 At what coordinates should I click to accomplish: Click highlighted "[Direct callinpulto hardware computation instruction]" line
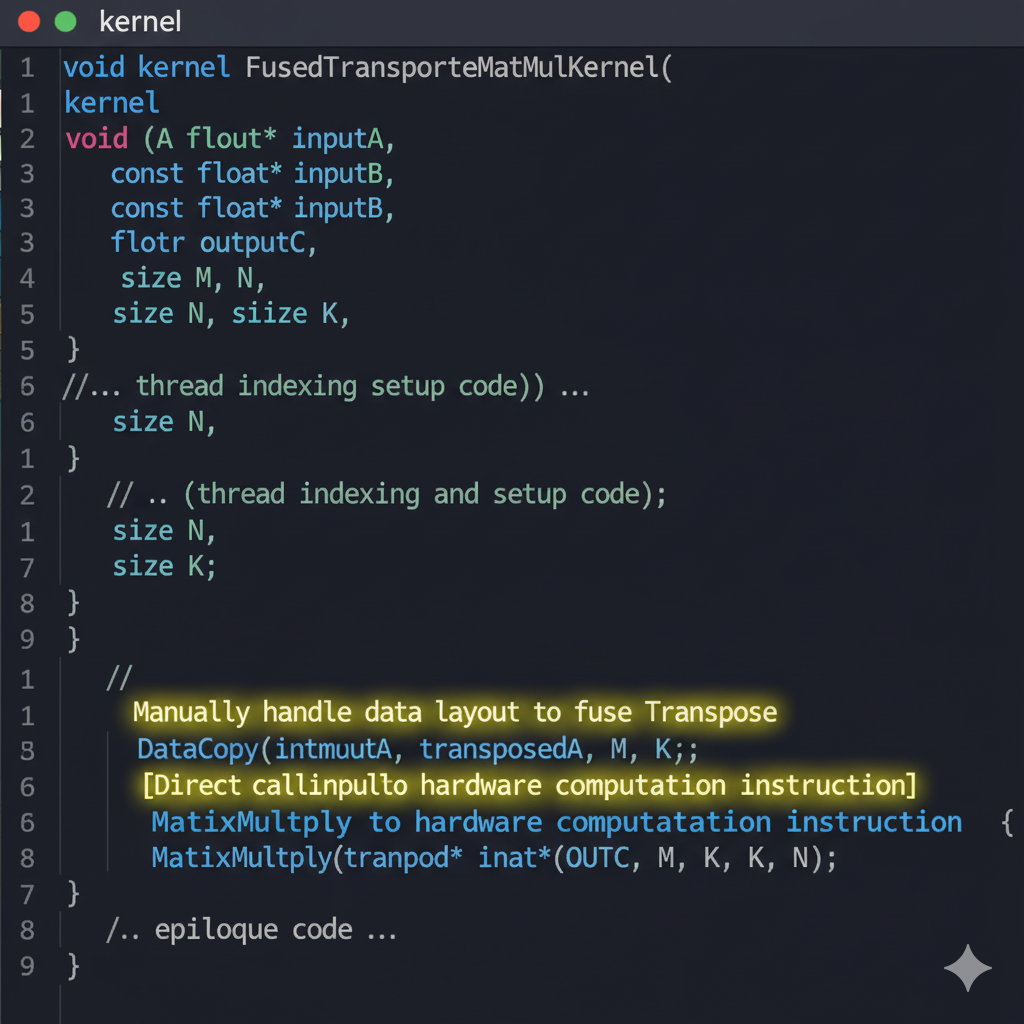[530, 786]
